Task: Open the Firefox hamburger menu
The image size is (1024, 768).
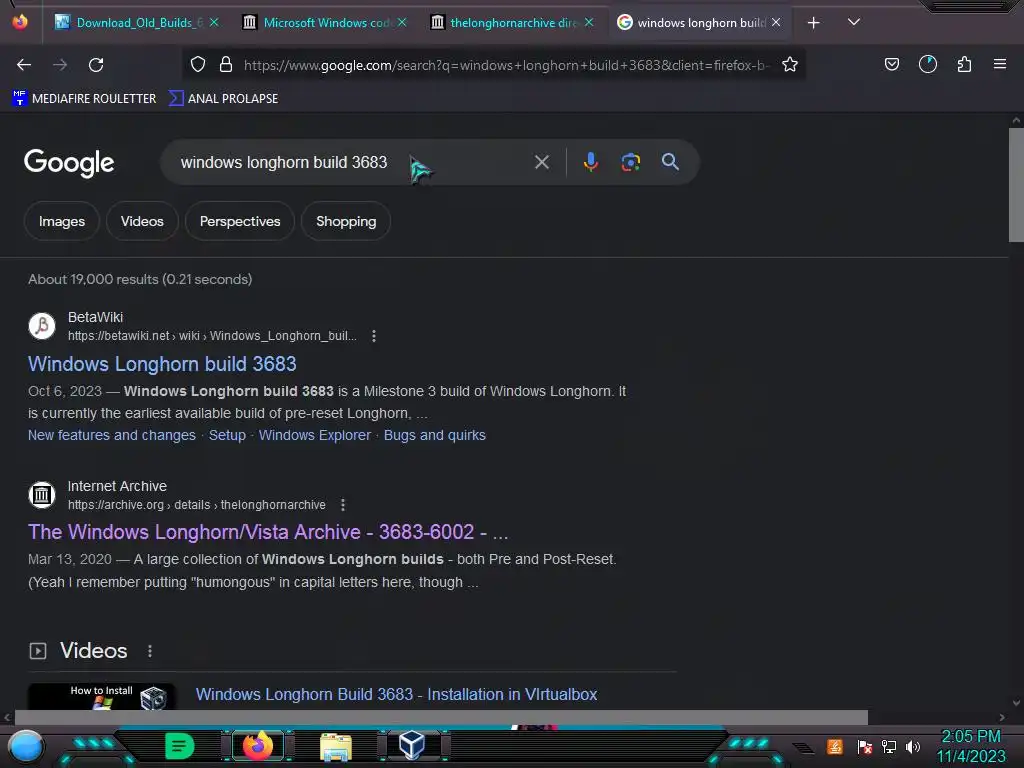Action: point(1000,65)
